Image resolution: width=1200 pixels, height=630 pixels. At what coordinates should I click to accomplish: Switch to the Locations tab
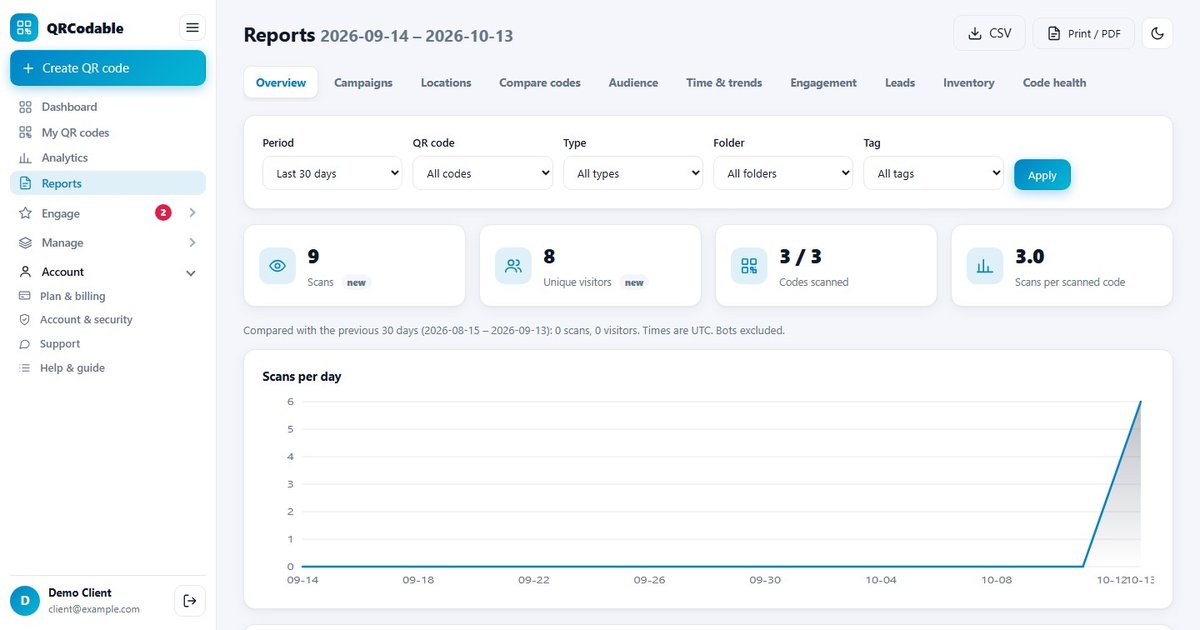pyautogui.click(x=446, y=83)
